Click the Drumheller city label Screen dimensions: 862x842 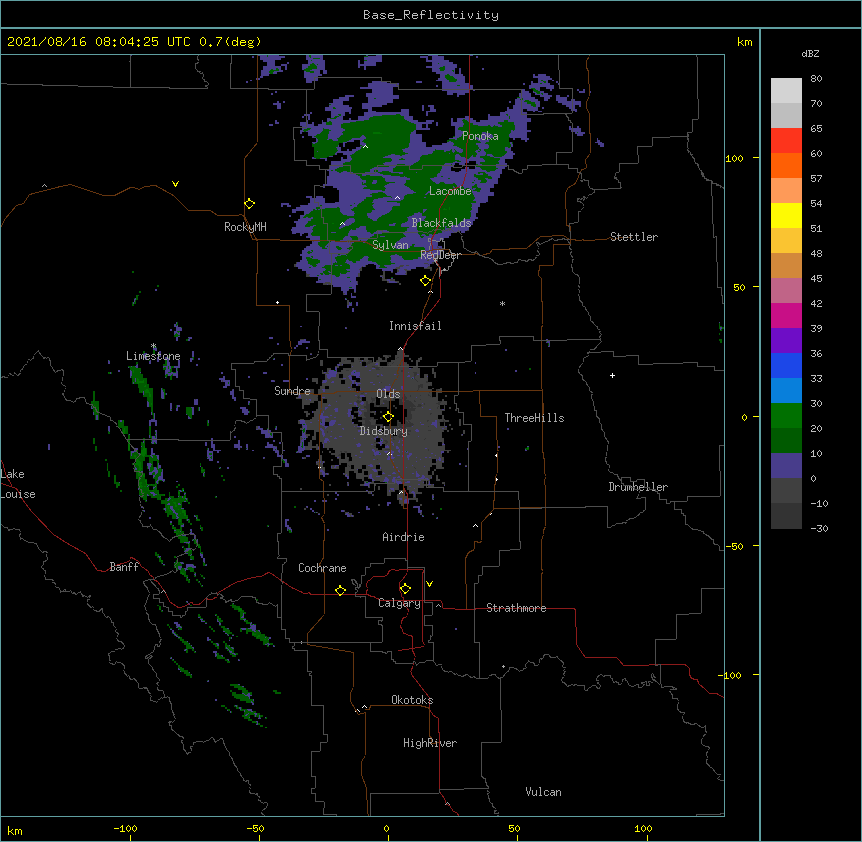point(638,487)
